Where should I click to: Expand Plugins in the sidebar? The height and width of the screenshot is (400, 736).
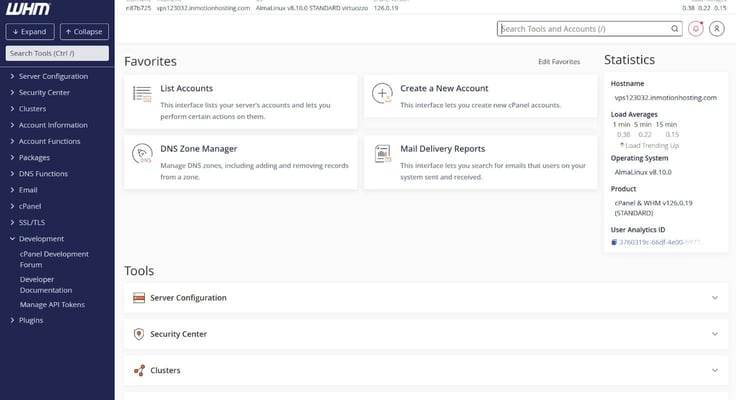click(x=12, y=320)
